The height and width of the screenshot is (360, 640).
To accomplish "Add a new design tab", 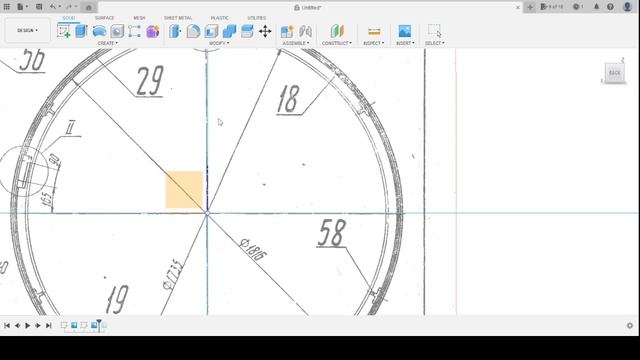I will click(x=530, y=7).
